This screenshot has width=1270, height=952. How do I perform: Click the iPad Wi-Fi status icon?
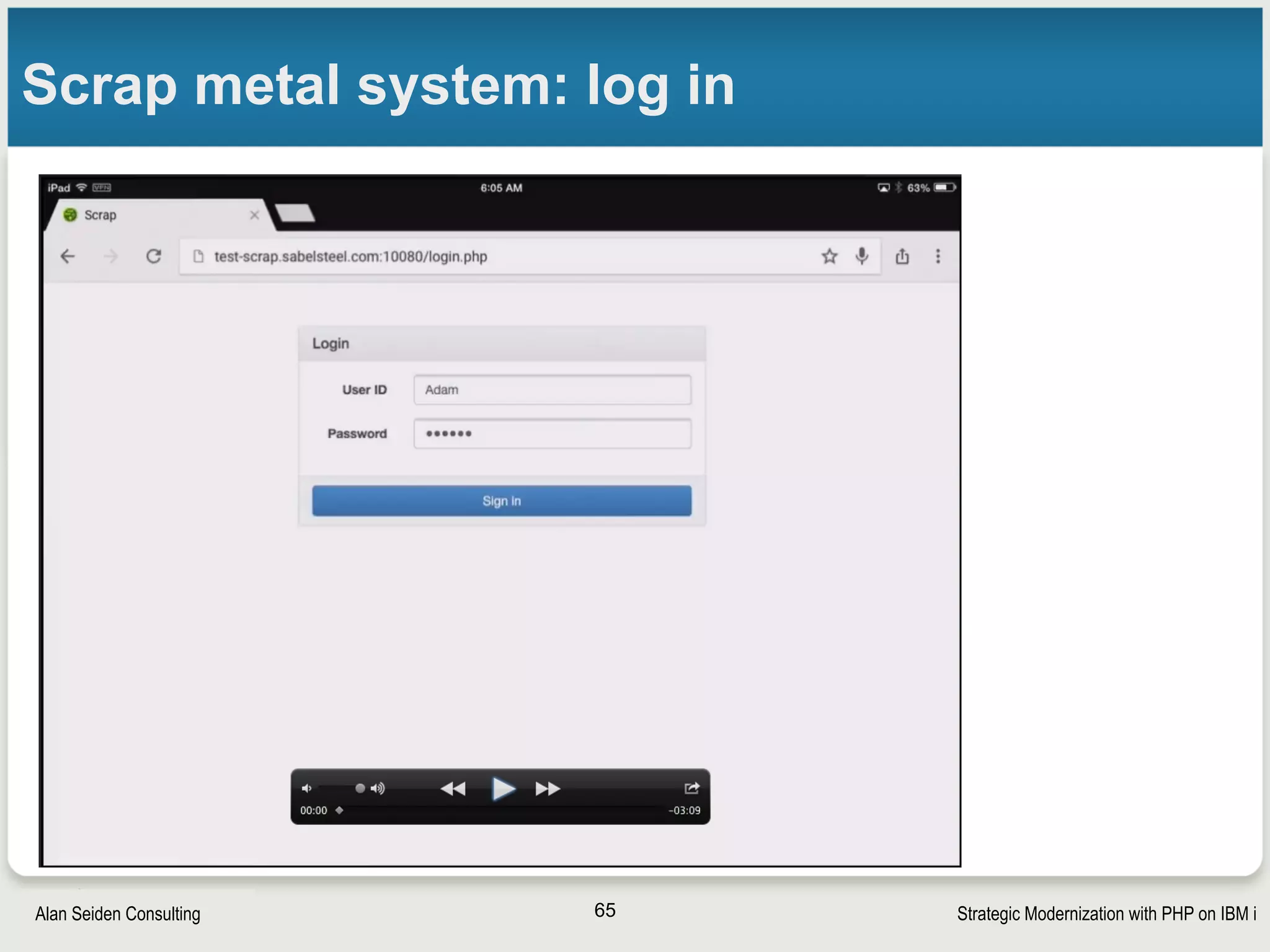(x=81, y=187)
